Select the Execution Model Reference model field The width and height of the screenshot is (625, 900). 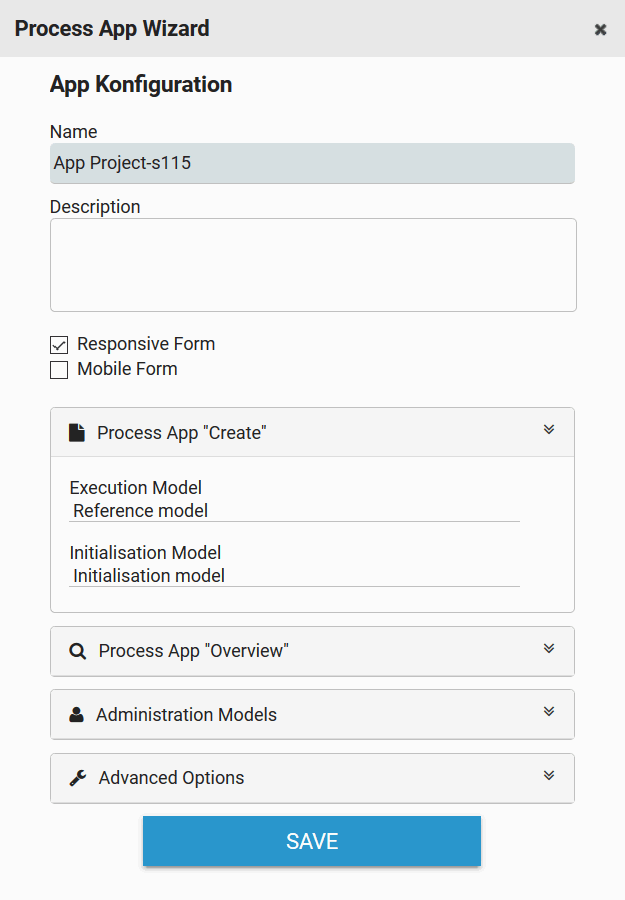(294, 511)
